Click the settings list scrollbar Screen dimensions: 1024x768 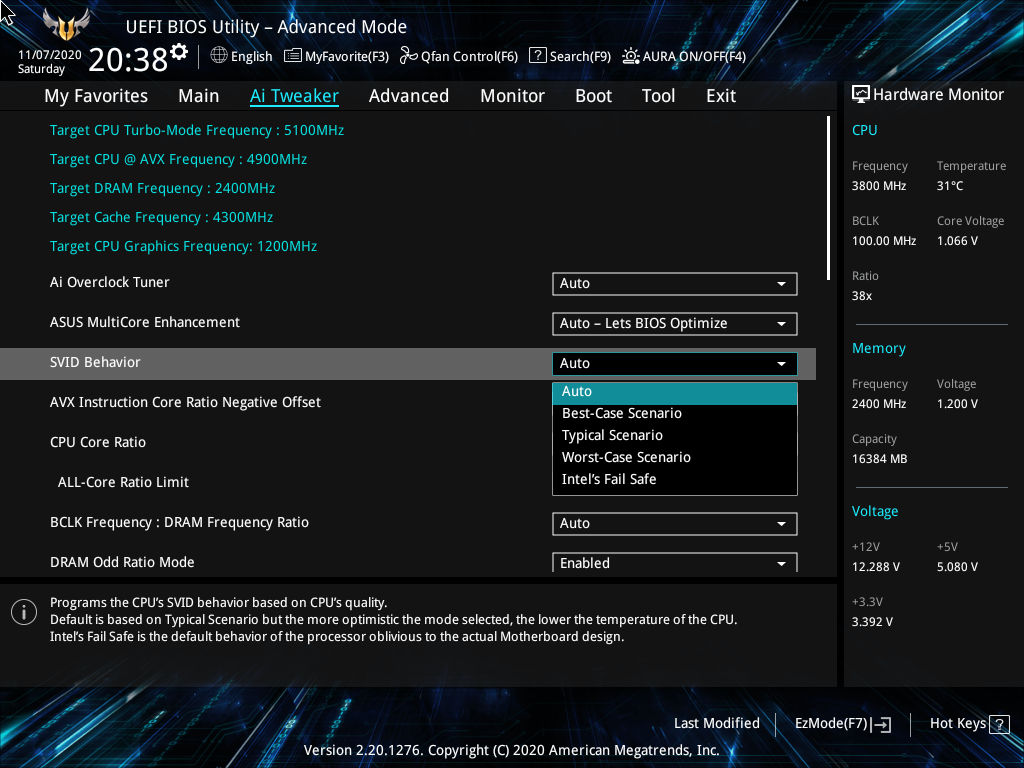coord(828,198)
